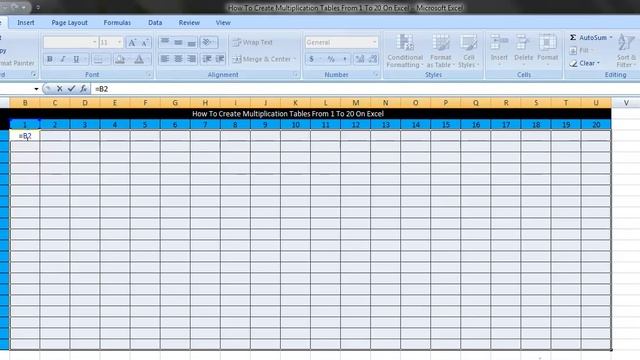This screenshot has height=360, width=640.
Task: Click formula bar showing =B2
Action: click(365, 89)
